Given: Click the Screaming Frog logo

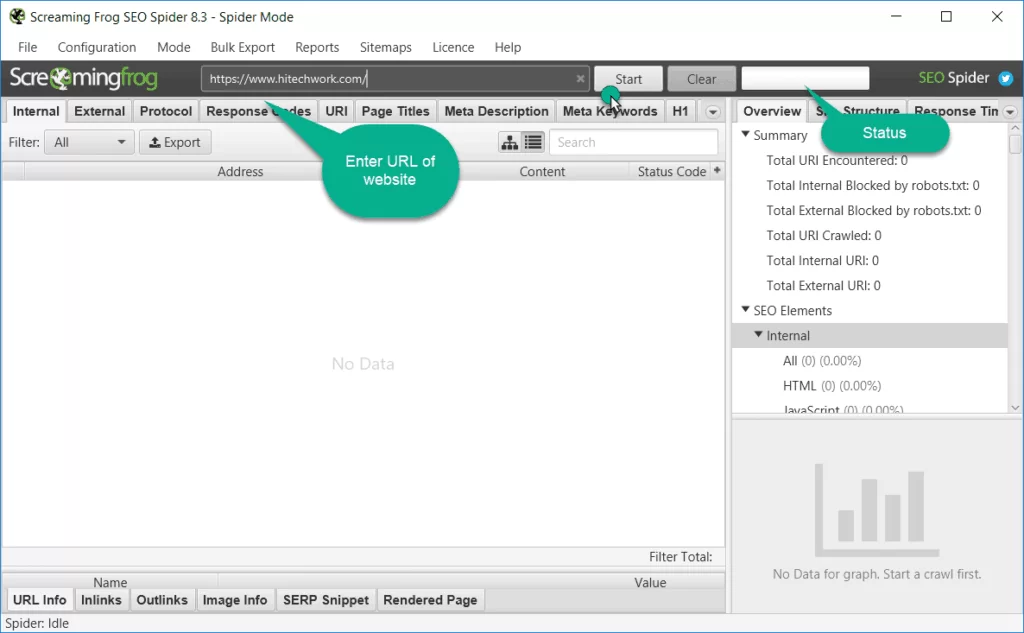Looking at the screenshot, I should (84, 78).
